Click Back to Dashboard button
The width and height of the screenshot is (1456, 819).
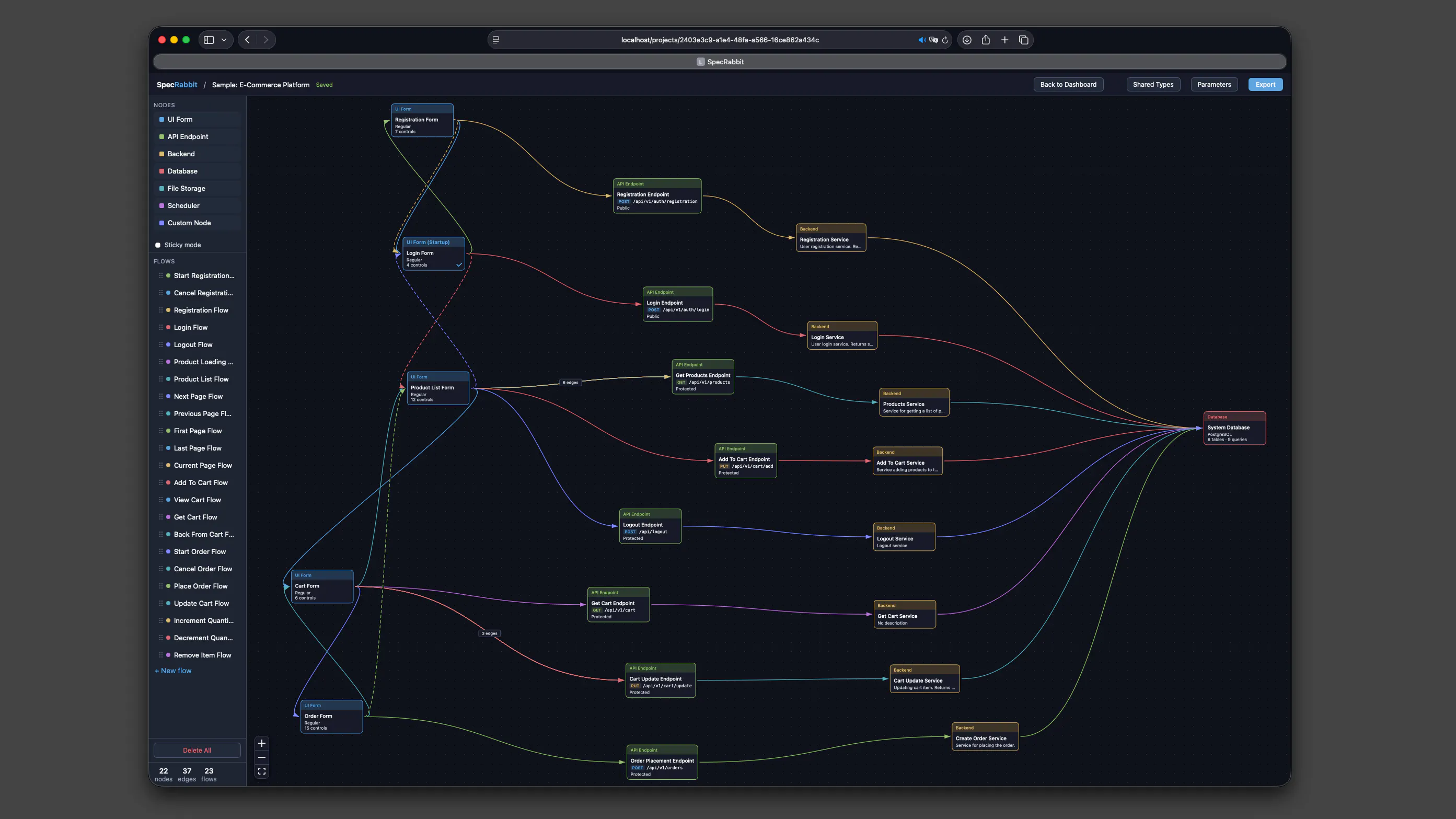coord(1068,85)
